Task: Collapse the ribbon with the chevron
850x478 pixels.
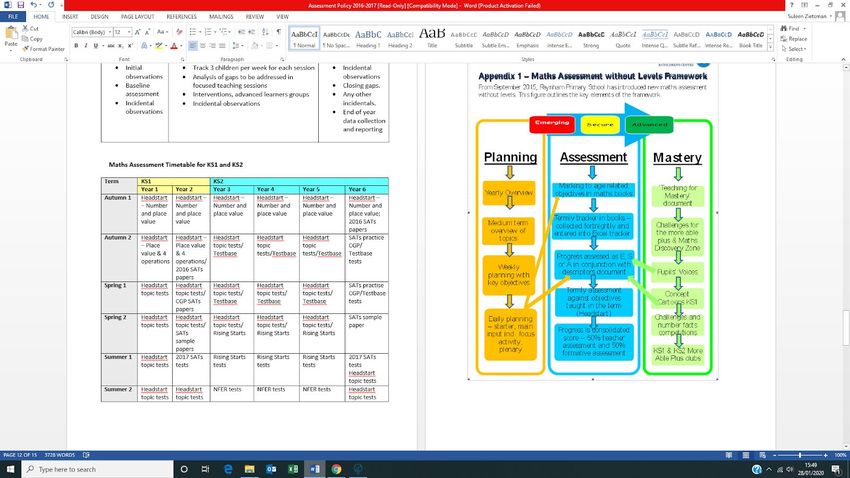Action: (x=843, y=59)
